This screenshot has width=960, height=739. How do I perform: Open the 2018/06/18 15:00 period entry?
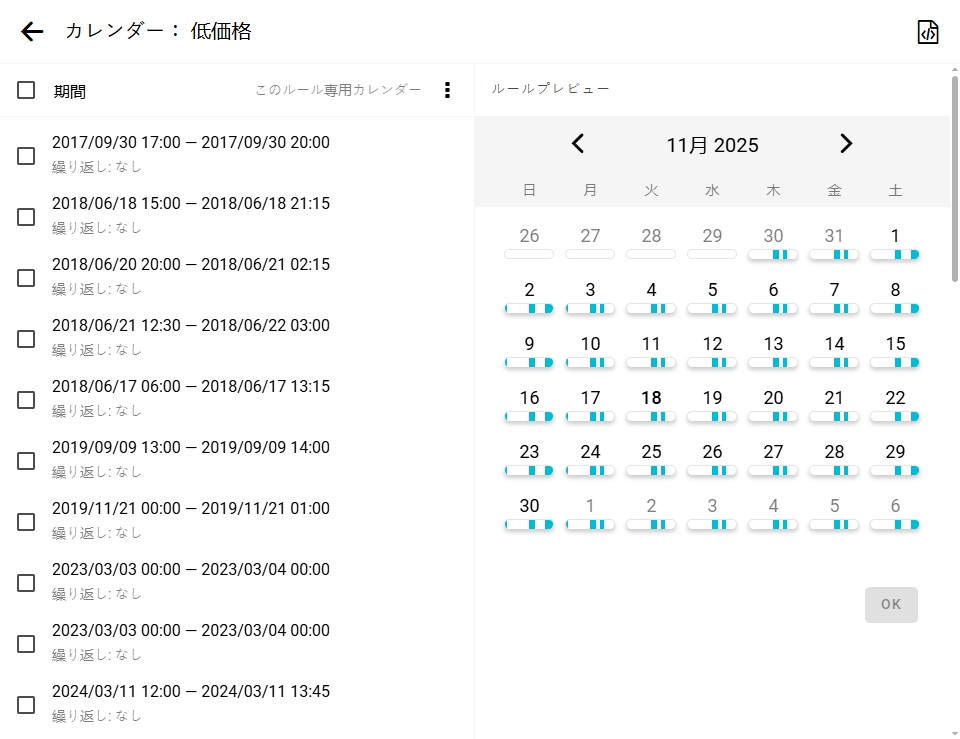pyautogui.click(x=191, y=204)
